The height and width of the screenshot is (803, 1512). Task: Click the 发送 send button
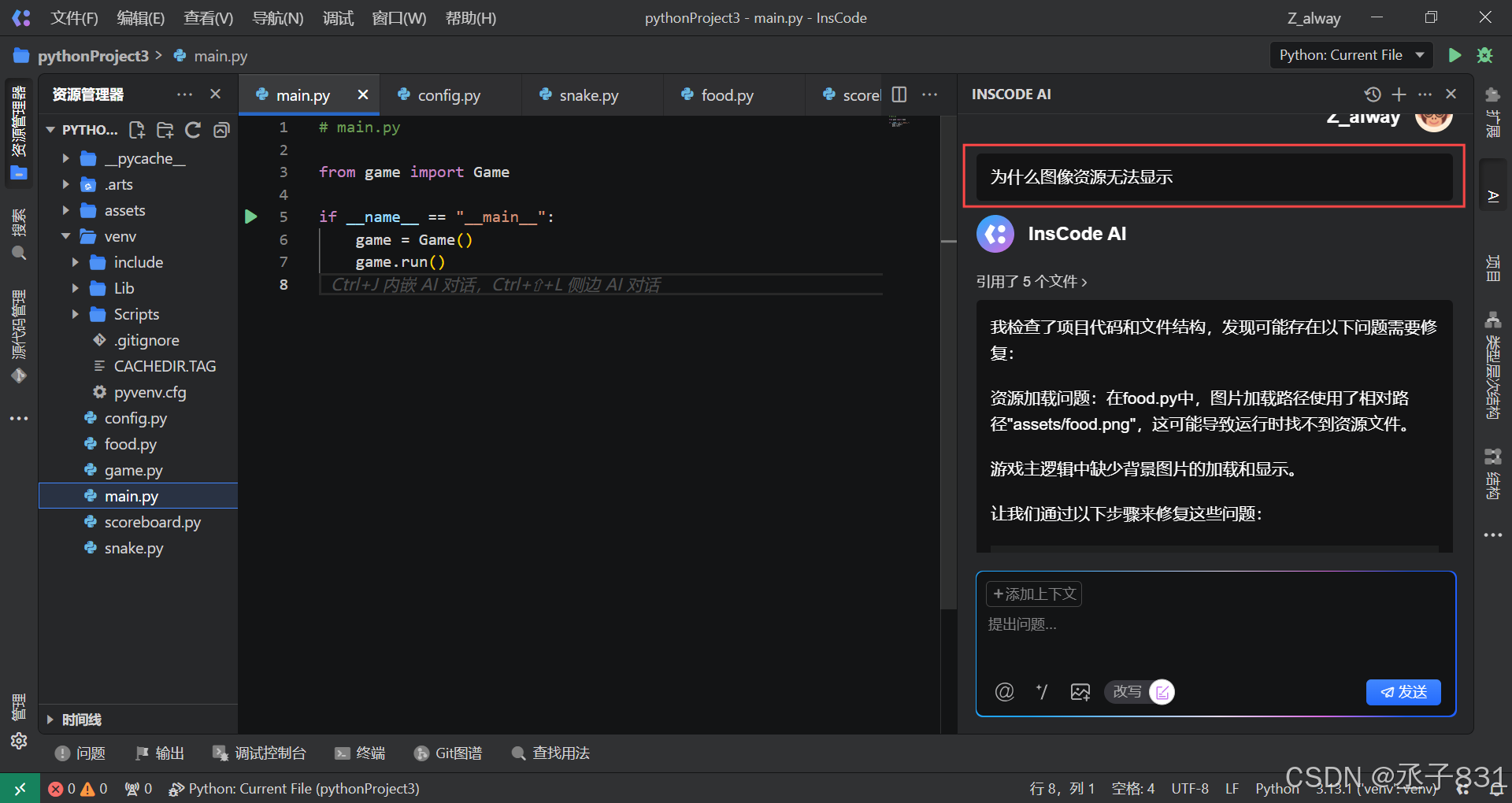(x=1403, y=692)
